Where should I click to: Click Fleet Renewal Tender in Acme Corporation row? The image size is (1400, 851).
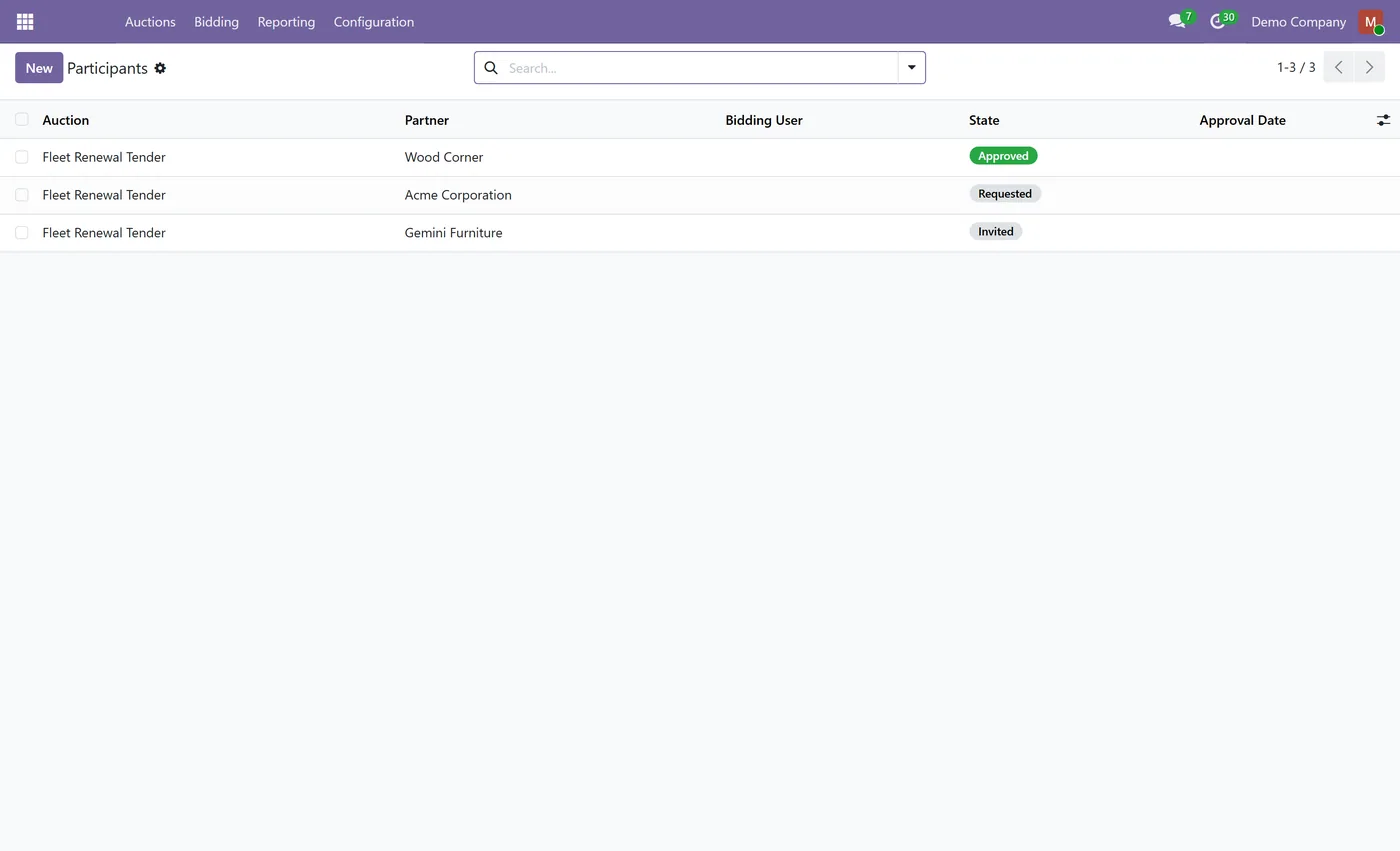(x=104, y=195)
